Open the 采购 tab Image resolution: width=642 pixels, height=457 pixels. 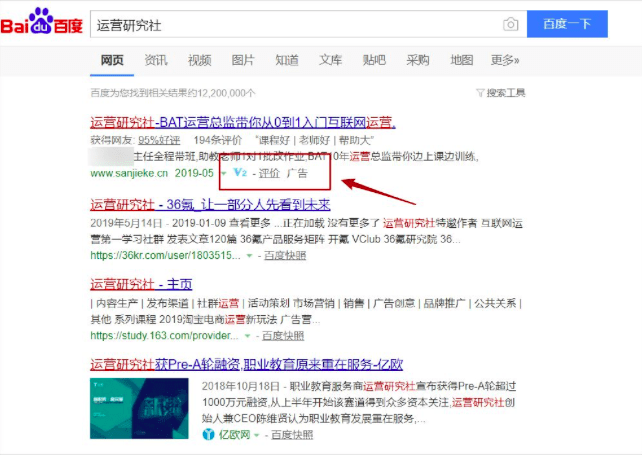coord(418,61)
